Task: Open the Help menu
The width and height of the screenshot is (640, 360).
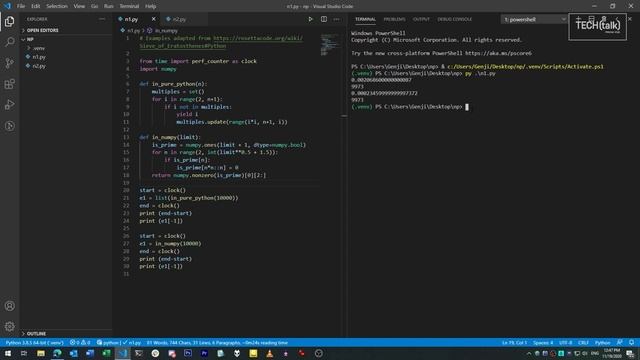Action: click(151, 6)
